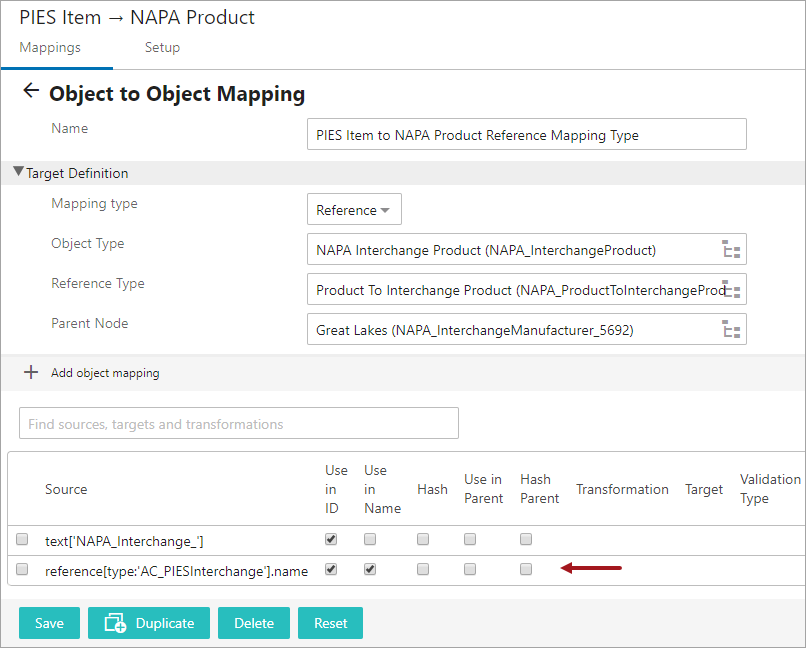The width and height of the screenshot is (806, 648).
Task: Click source text reference[type:'AC_PIESInterchange'].name
Action: (x=176, y=571)
